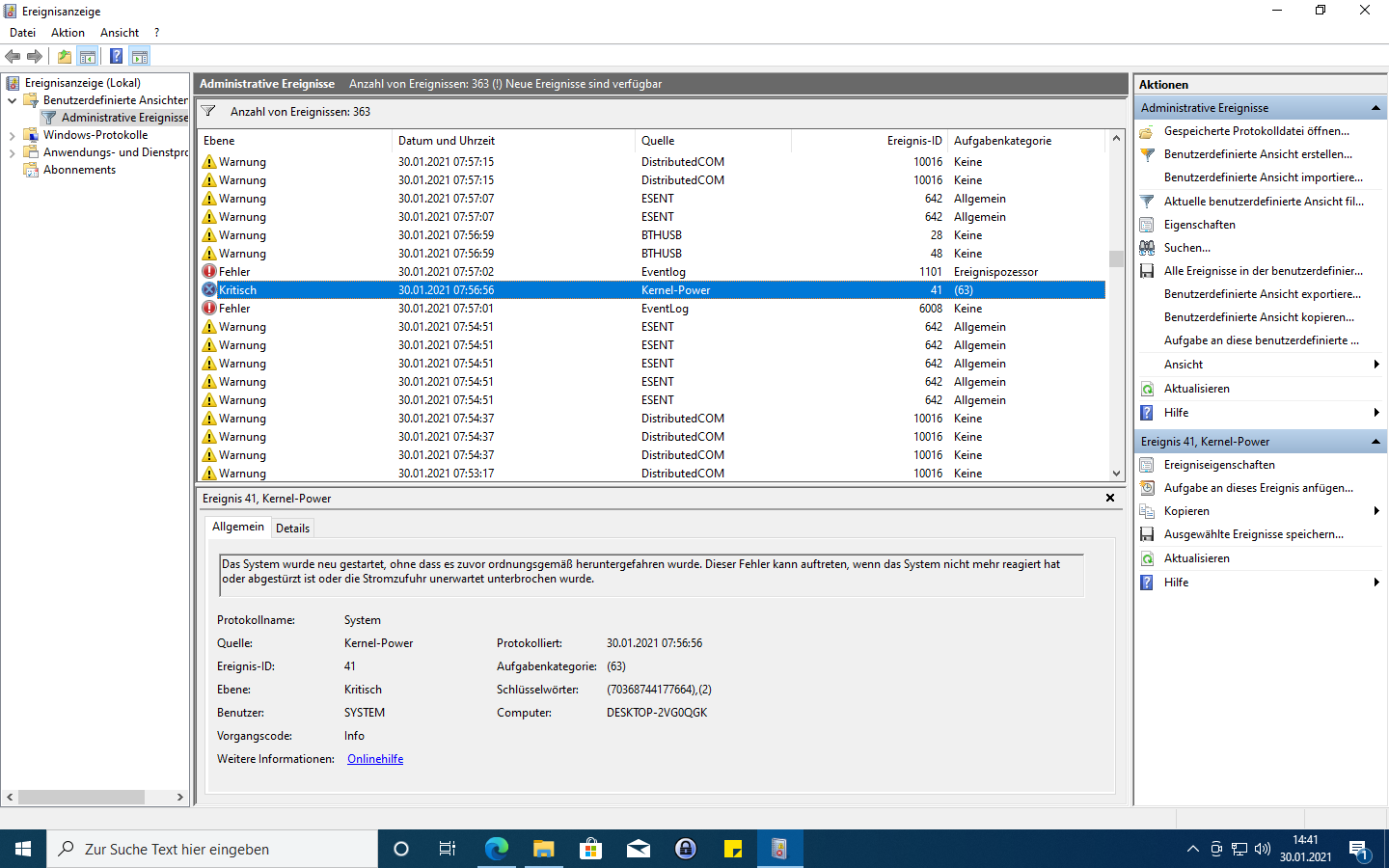Click Benutzerdefinierte Ansicht erstellen funnel icon
The height and width of the screenshot is (868, 1389).
[x=1147, y=154]
